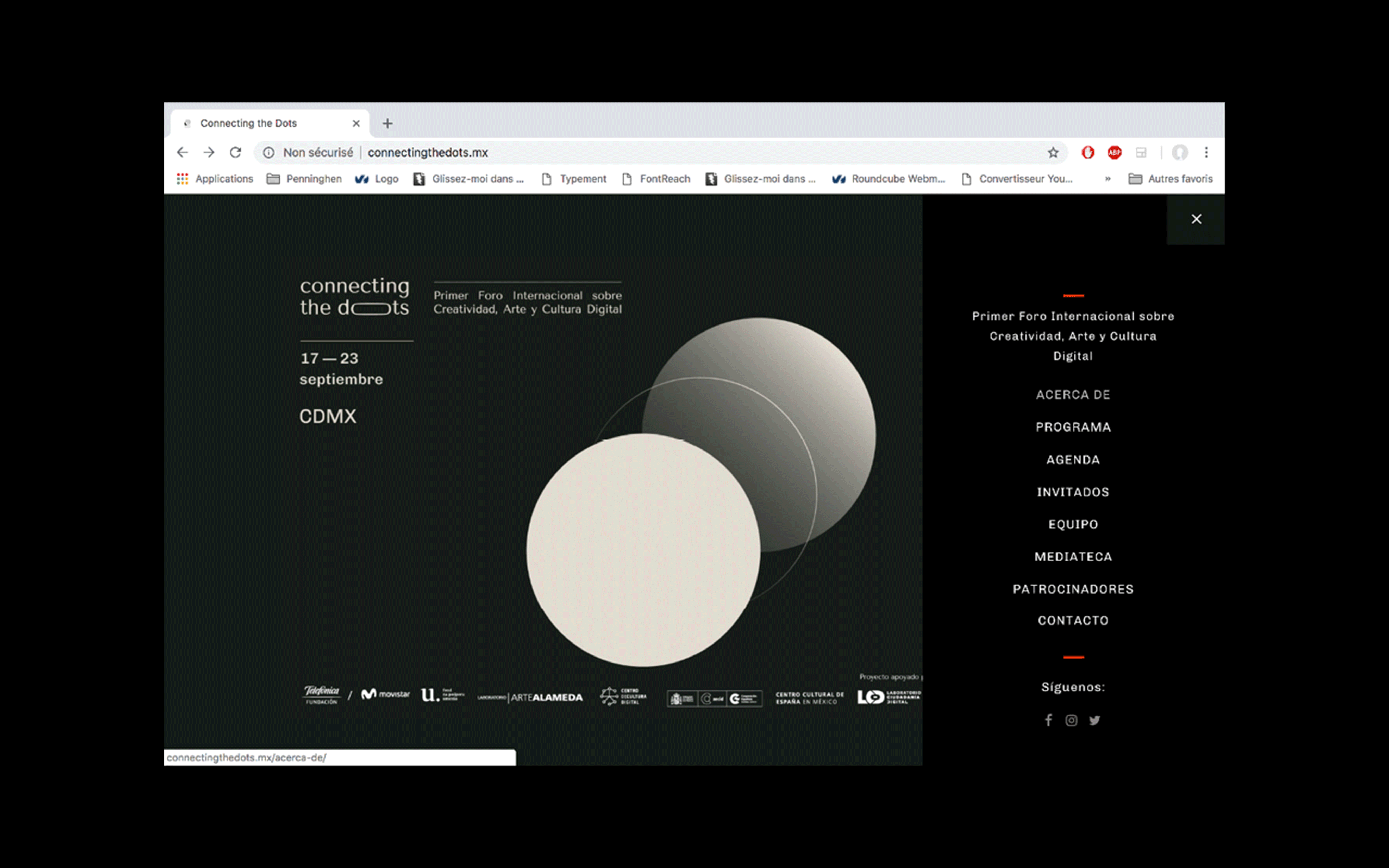This screenshot has height=868, width=1389.
Task: Click the site info 'Non sécurisé' icon
Action: (x=269, y=152)
